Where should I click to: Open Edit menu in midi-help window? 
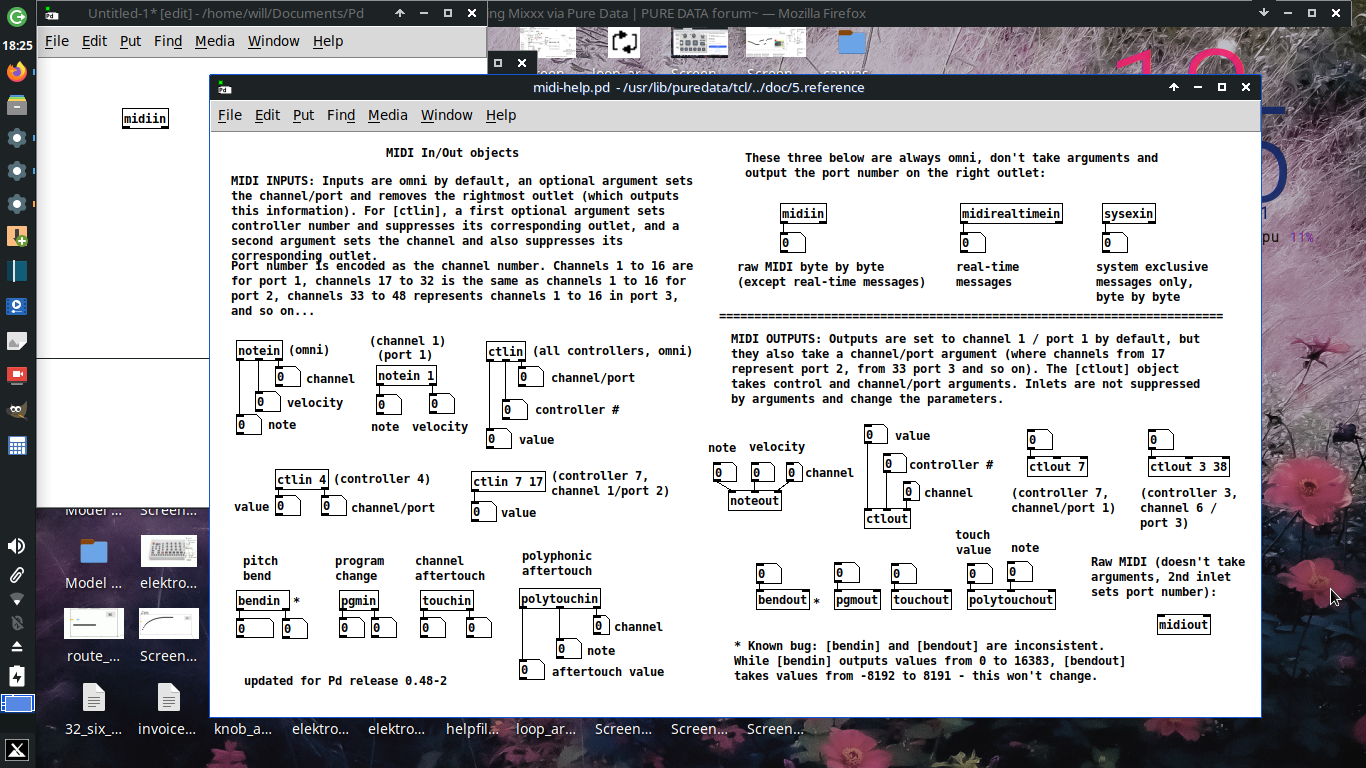pos(267,115)
